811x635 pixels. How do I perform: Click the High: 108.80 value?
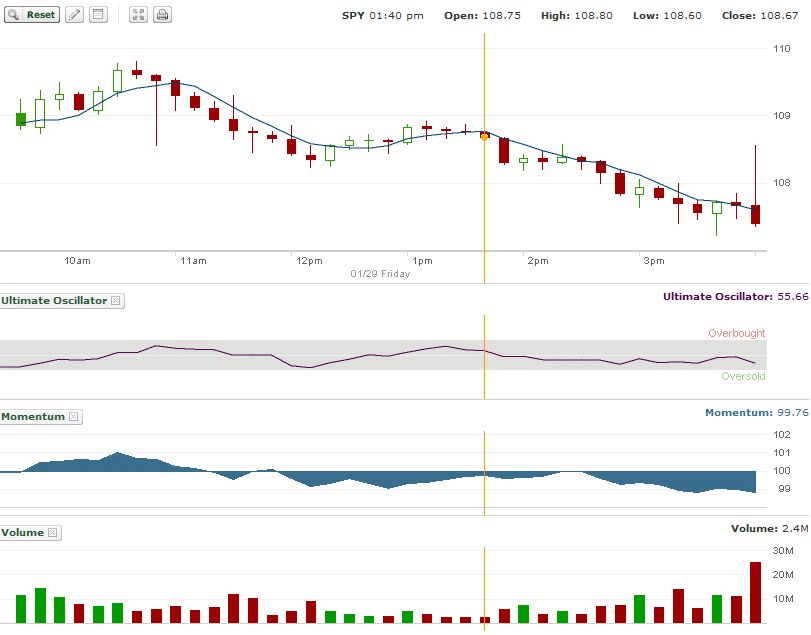[x=577, y=16]
